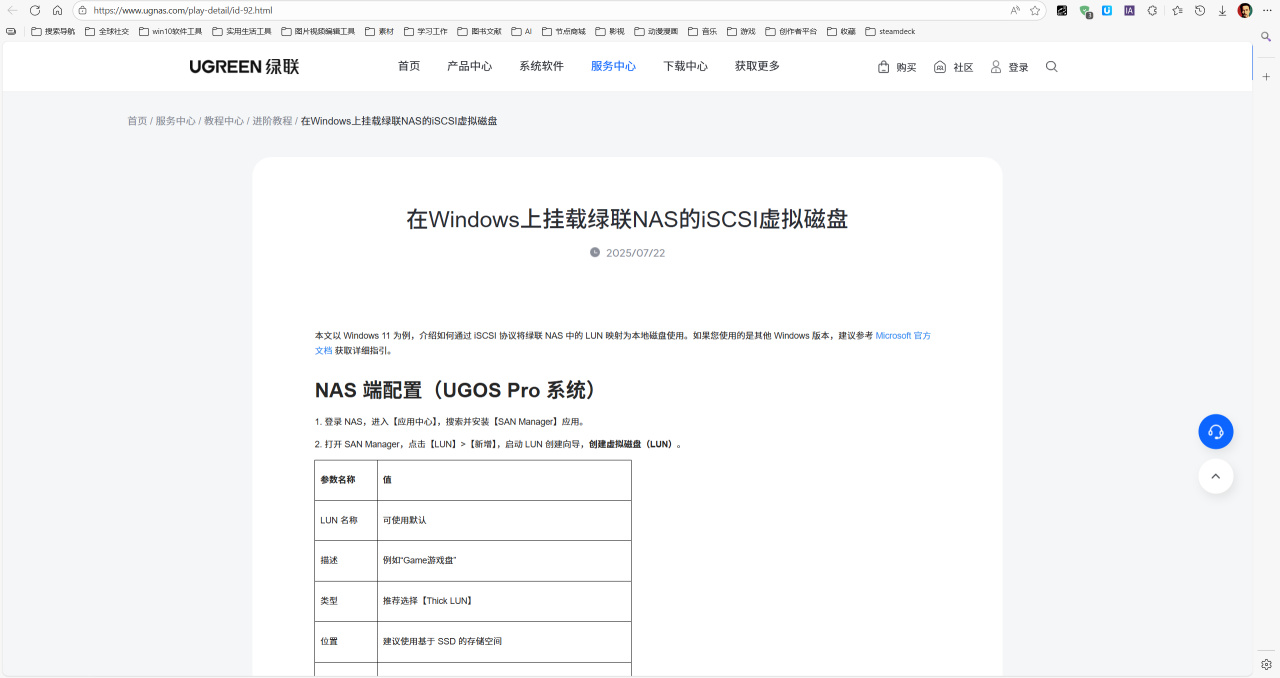Click 首页 in the breadcrumb
1280x678 pixels.
(137, 121)
